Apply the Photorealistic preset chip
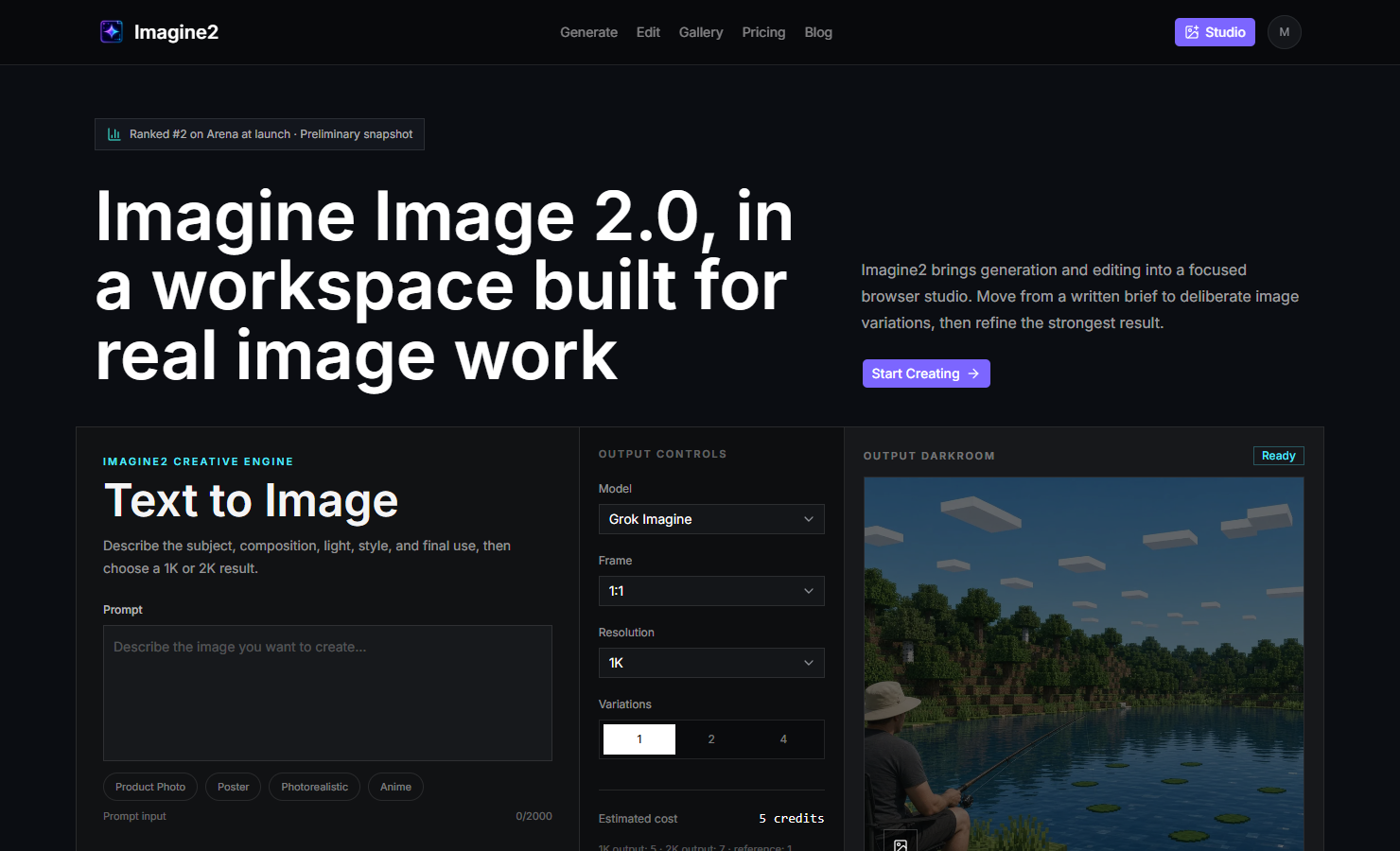Viewport: 1400px width, 851px height. pyautogui.click(x=314, y=787)
